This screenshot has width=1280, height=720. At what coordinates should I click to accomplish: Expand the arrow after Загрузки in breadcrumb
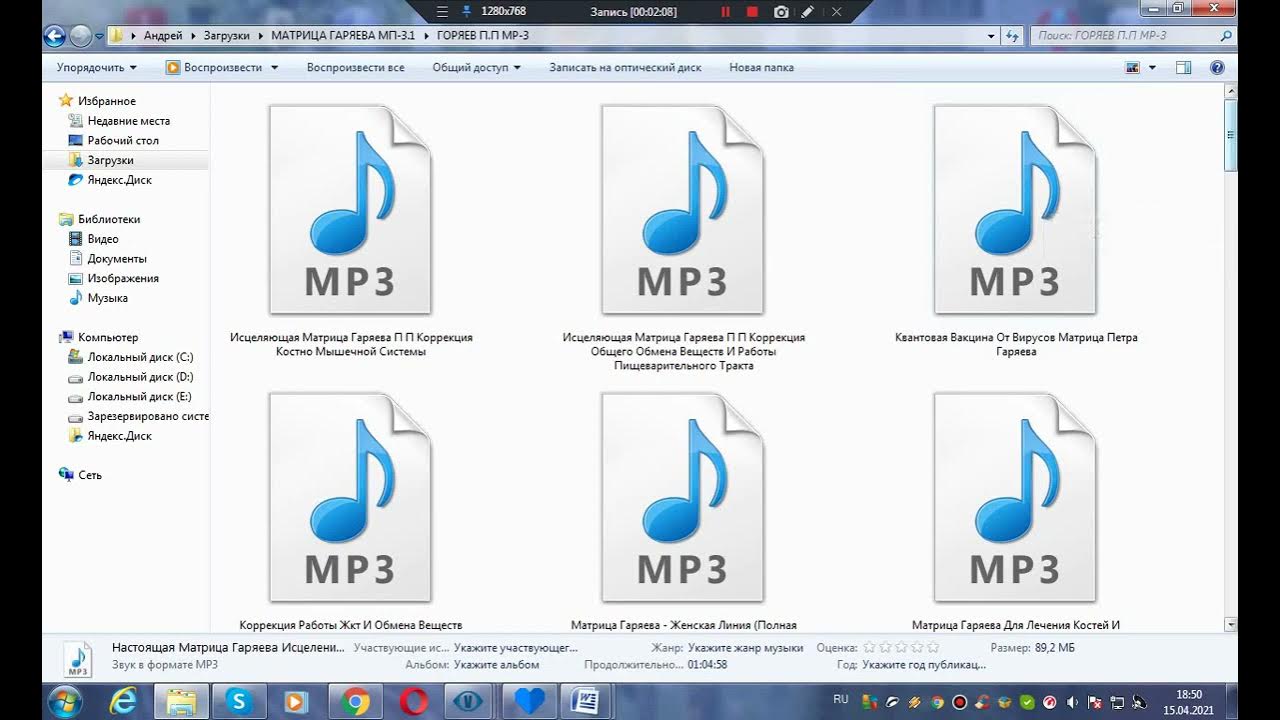pos(260,36)
